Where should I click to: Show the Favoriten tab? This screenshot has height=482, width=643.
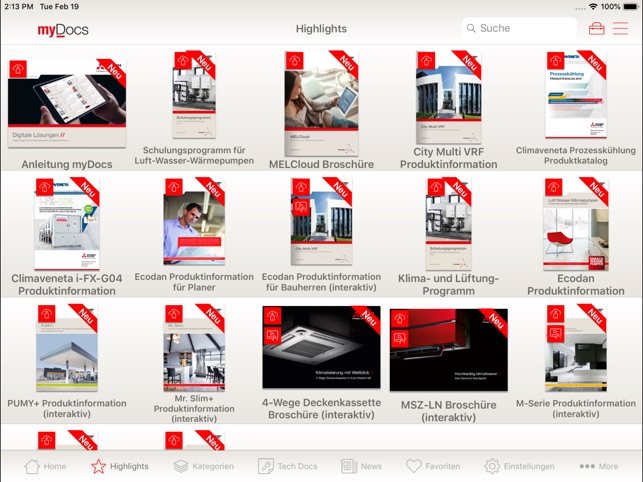[x=433, y=466]
